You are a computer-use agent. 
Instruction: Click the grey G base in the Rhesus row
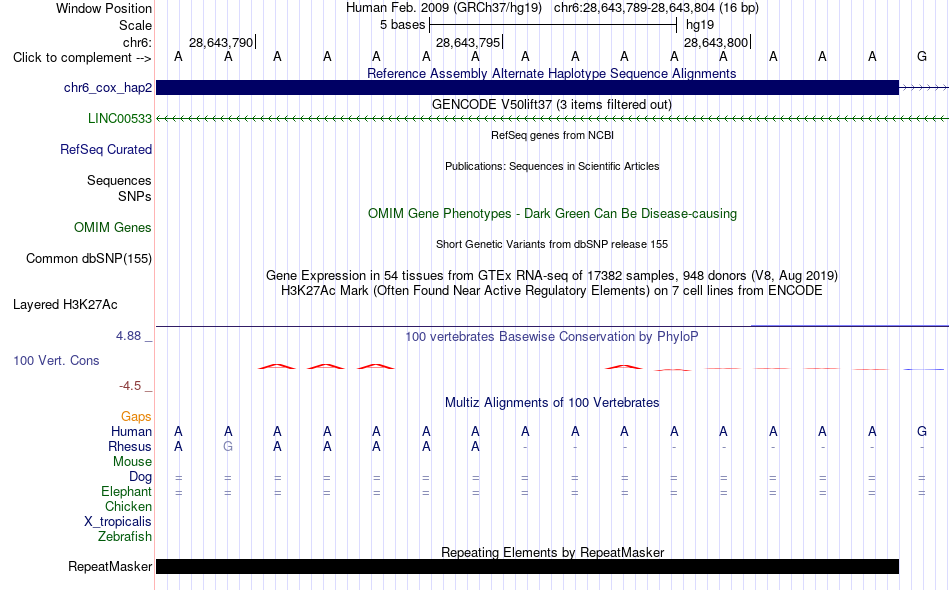tap(228, 446)
